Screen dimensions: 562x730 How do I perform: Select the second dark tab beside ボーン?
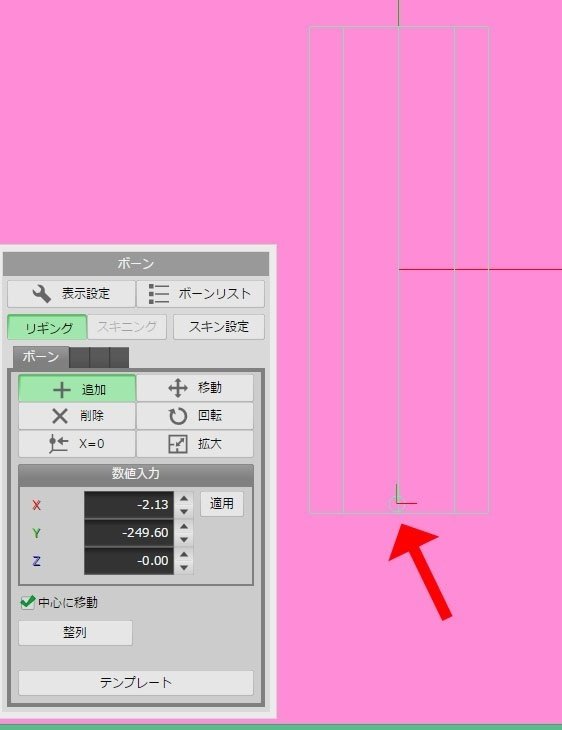click(100, 358)
